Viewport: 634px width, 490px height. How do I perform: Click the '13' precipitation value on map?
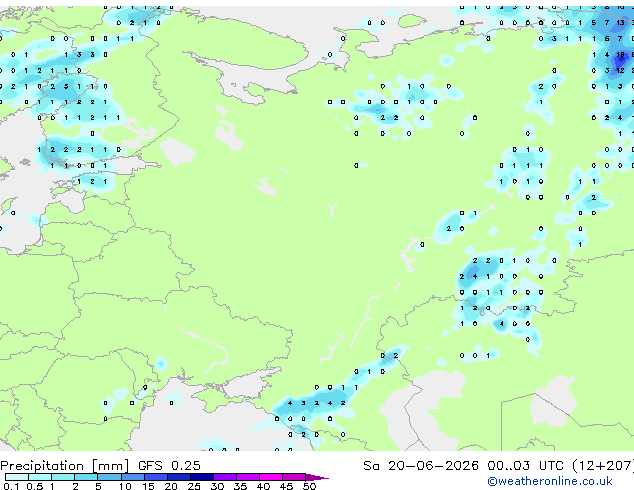(x=620, y=23)
